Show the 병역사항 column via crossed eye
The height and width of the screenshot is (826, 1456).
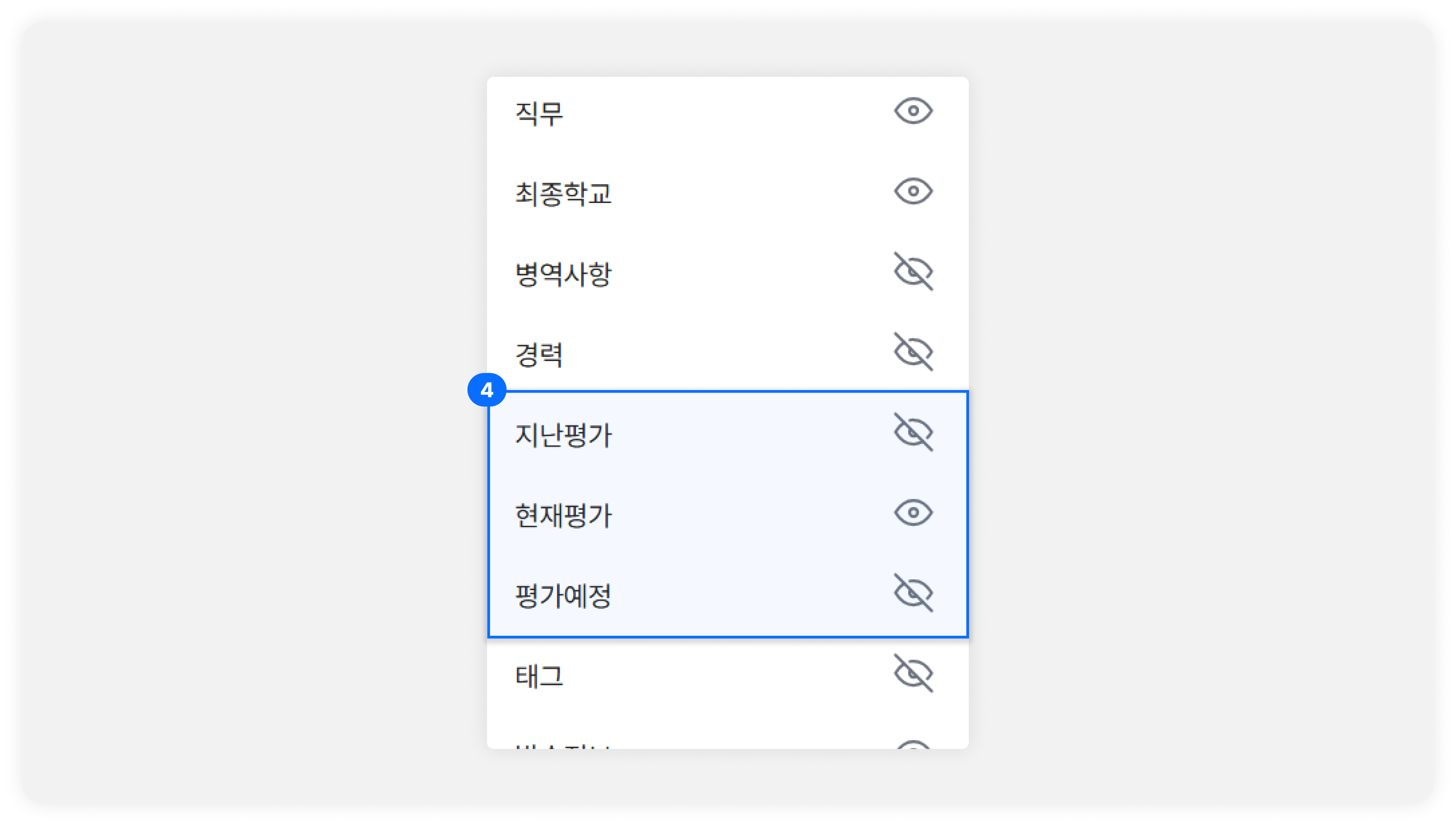(x=913, y=272)
